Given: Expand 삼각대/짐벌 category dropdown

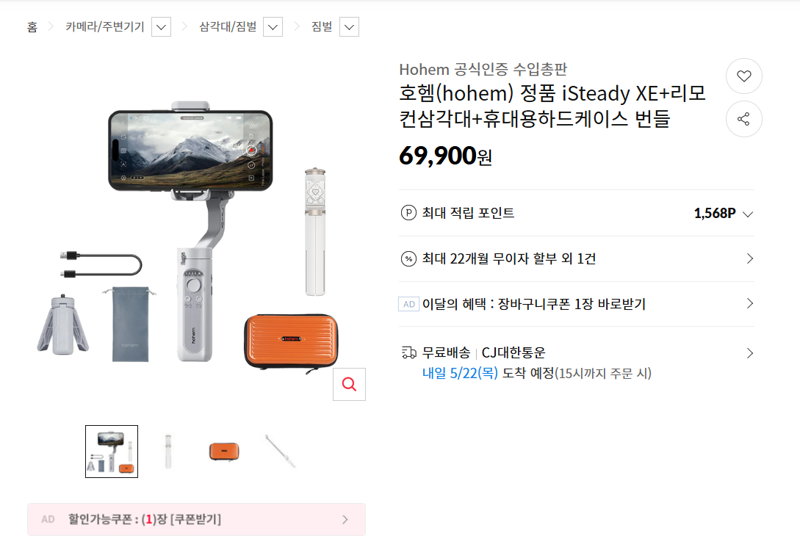Looking at the screenshot, I should coord(273,27).
